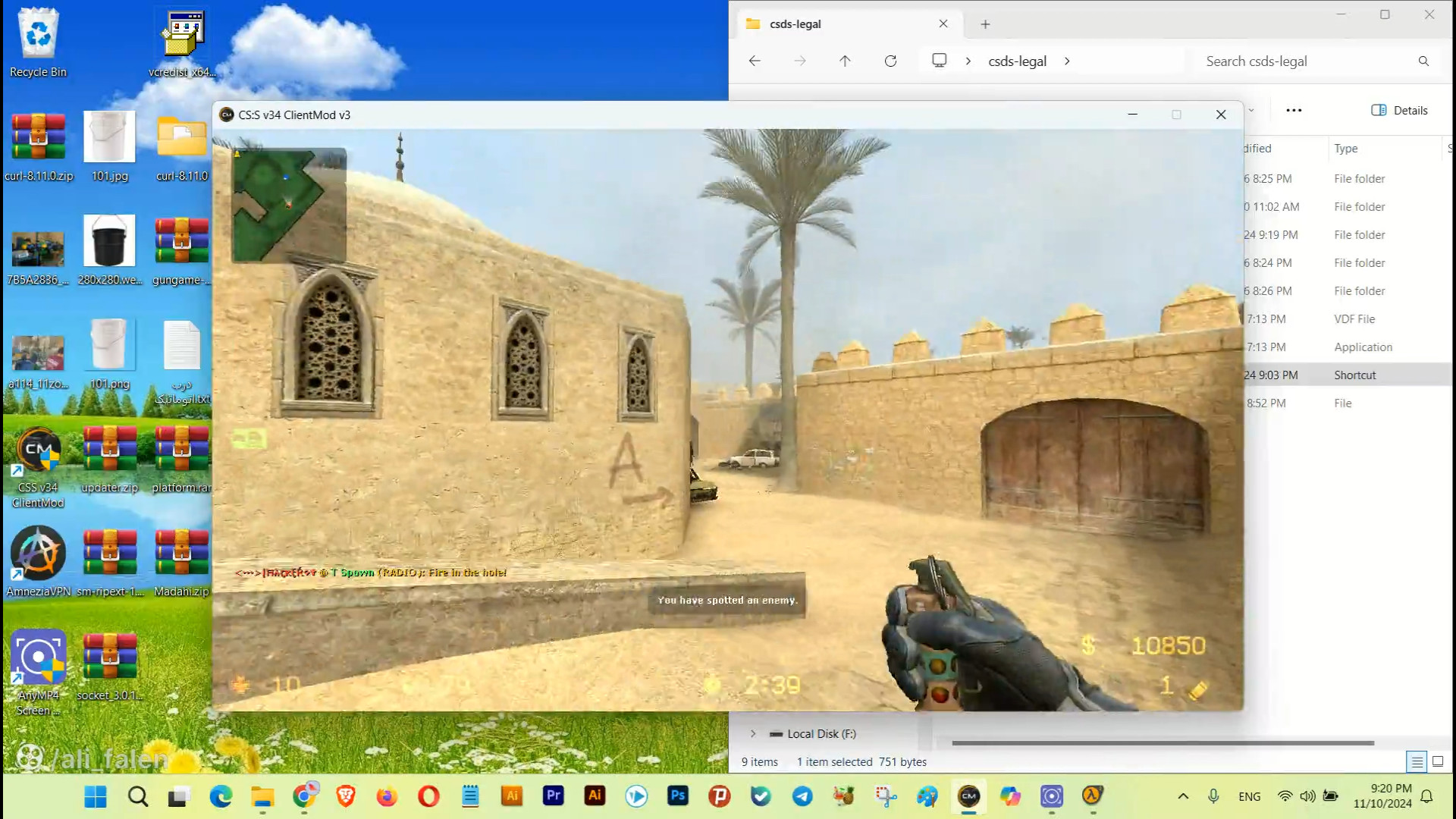Show hidden system tray icons

1183,796
